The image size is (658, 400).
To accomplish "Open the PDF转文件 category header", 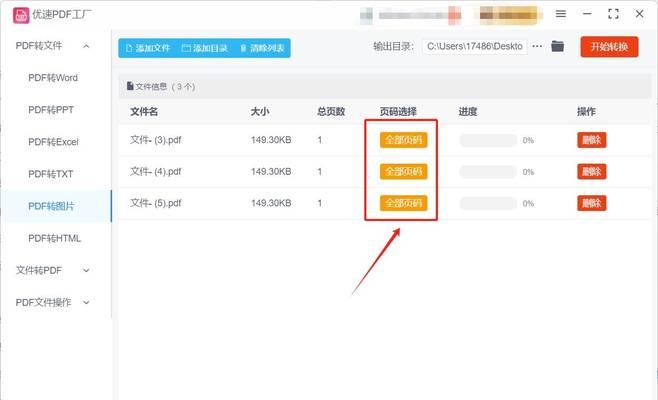I will point(39,46).
